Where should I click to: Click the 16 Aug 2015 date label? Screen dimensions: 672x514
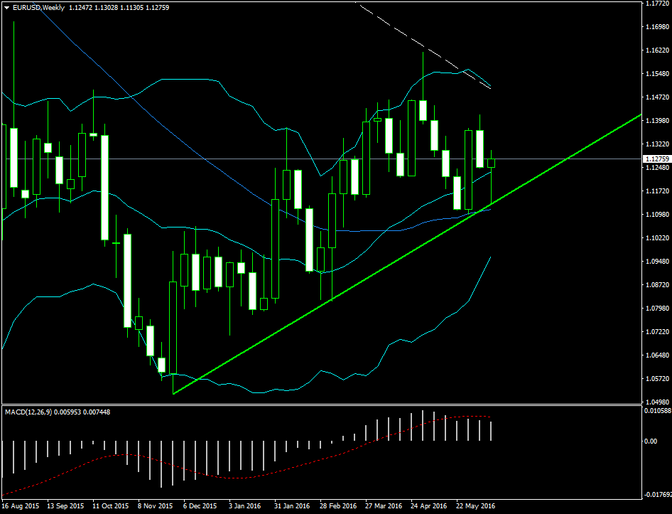click(x=20, y=507)
